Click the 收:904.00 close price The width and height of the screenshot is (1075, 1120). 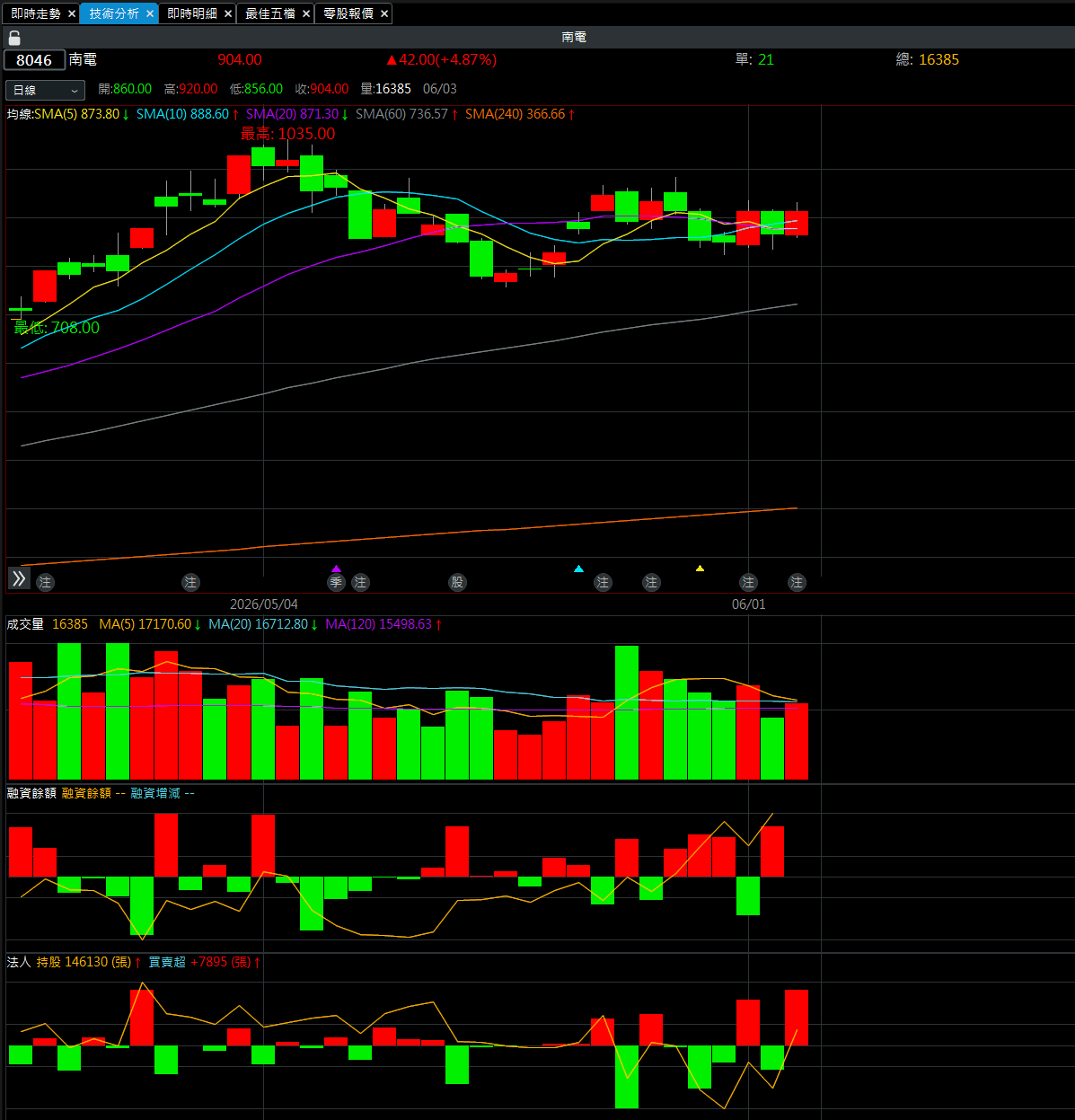click(322, 89)
